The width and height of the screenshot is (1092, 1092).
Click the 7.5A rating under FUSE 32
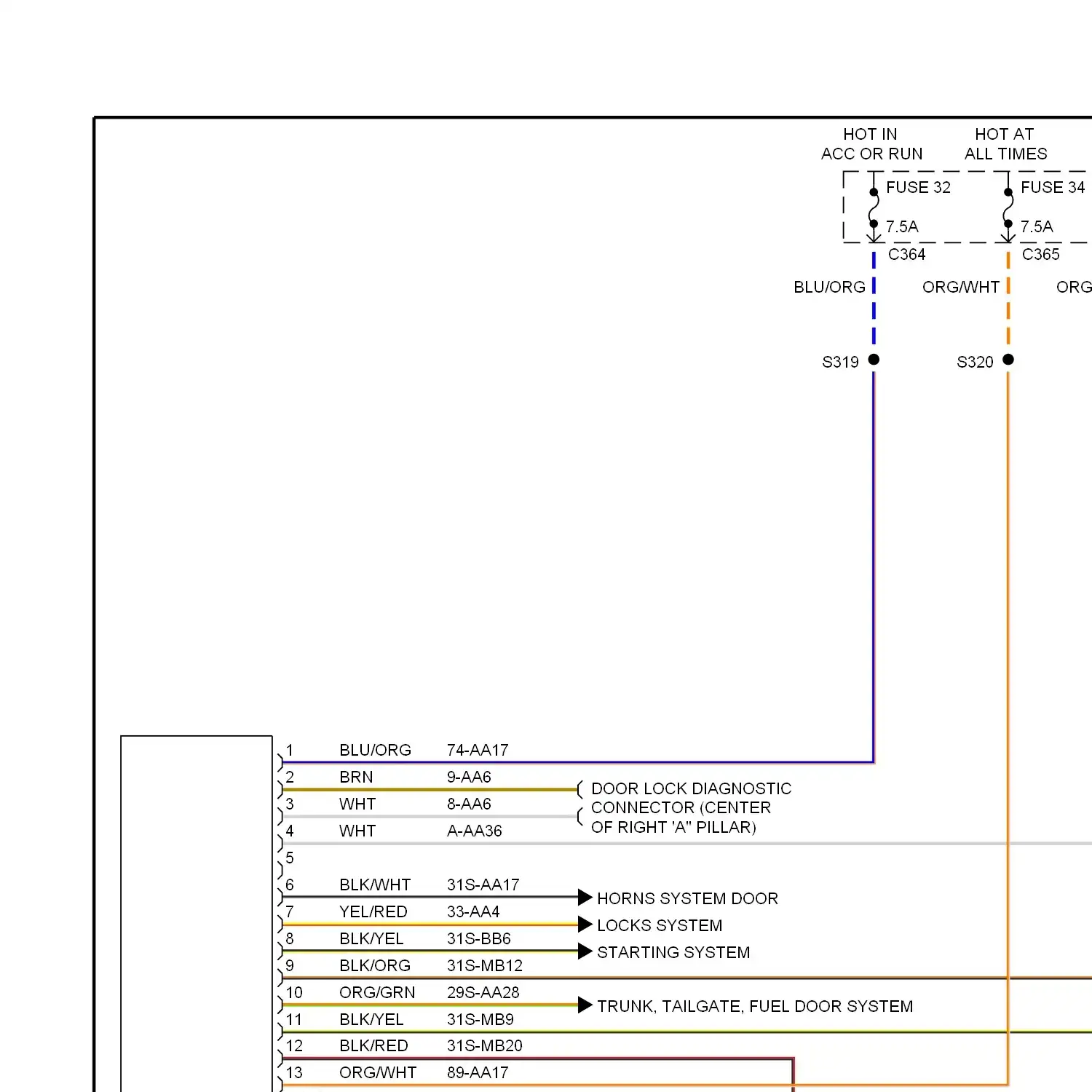click(902, 226)
